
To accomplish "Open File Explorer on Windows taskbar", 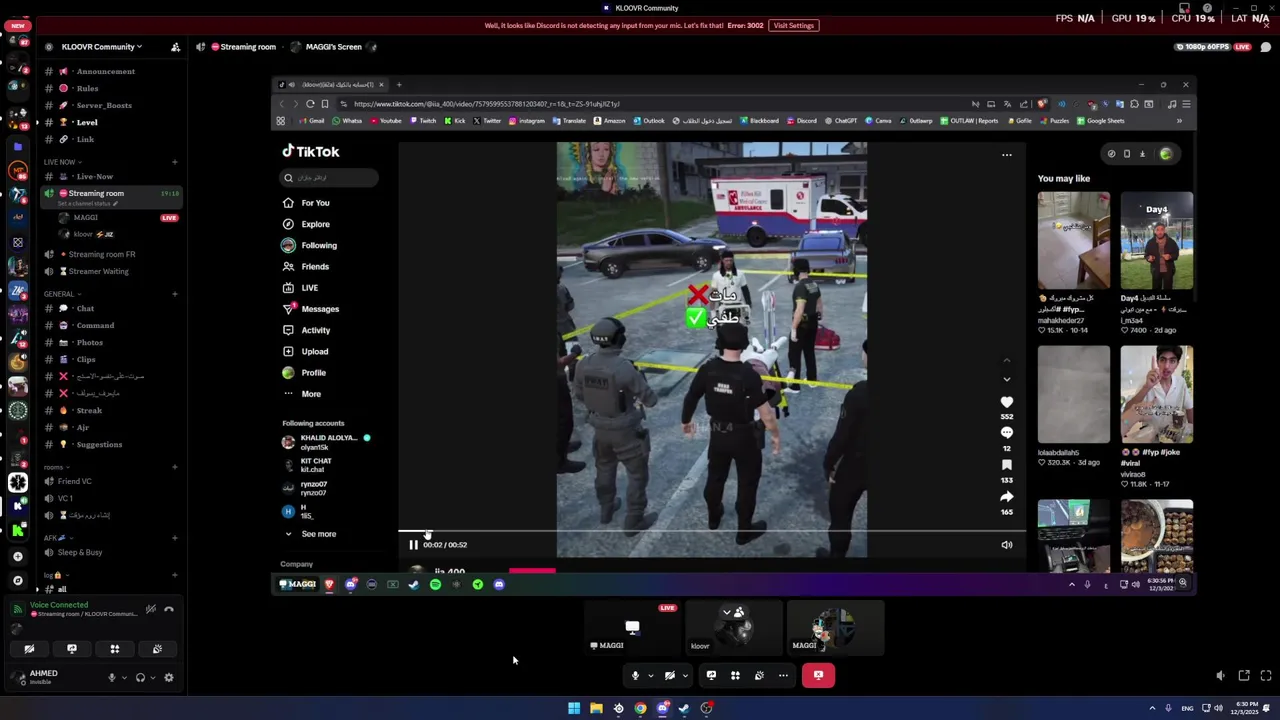I will (596, 708).
